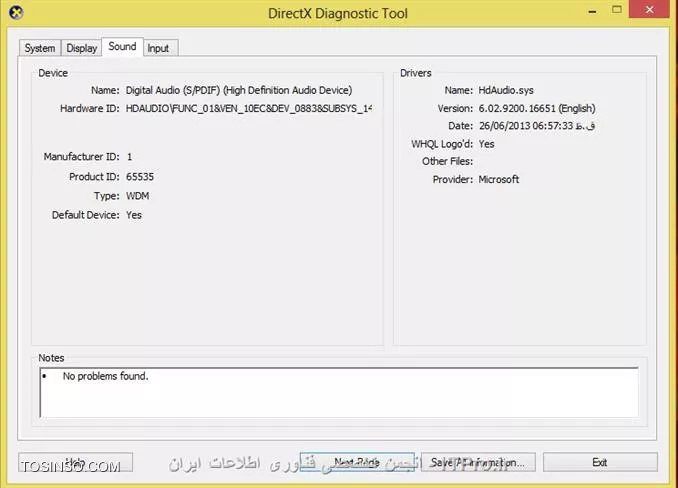This screenshot has height=488, width=678.
Task: Click the 'DirectX Diagnostic Tool' window title
Action: tap(338, 13)
